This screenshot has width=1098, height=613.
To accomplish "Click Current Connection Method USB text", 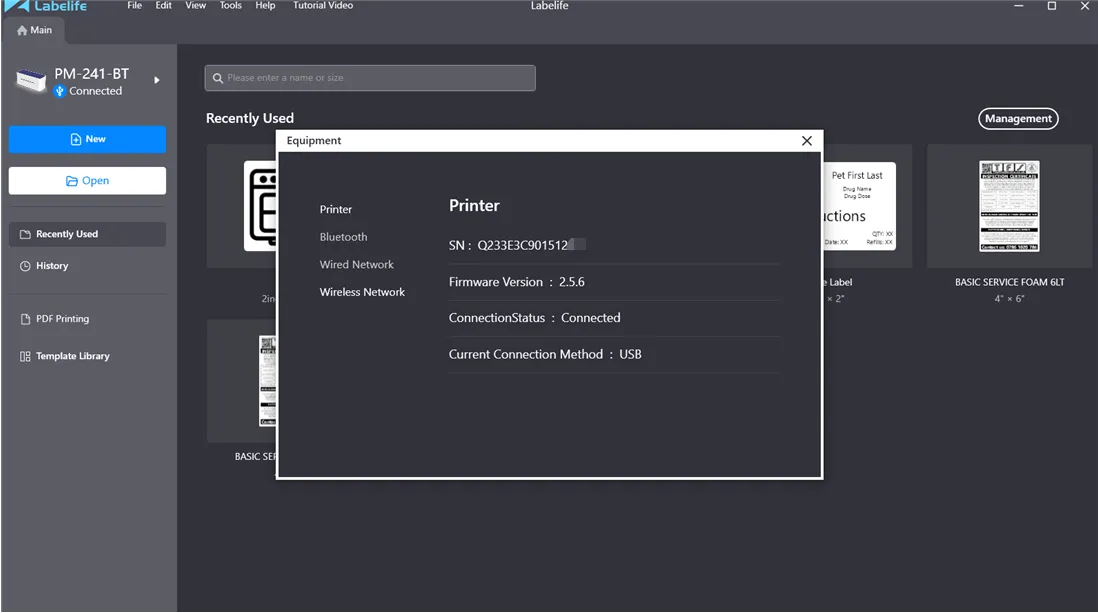I will click(x=545, y=354).
